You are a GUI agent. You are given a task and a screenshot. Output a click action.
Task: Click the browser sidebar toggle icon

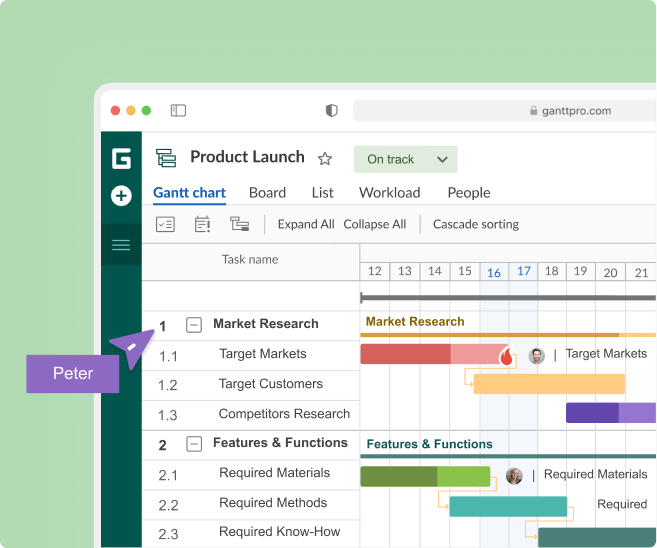click(x=178, y=111)
